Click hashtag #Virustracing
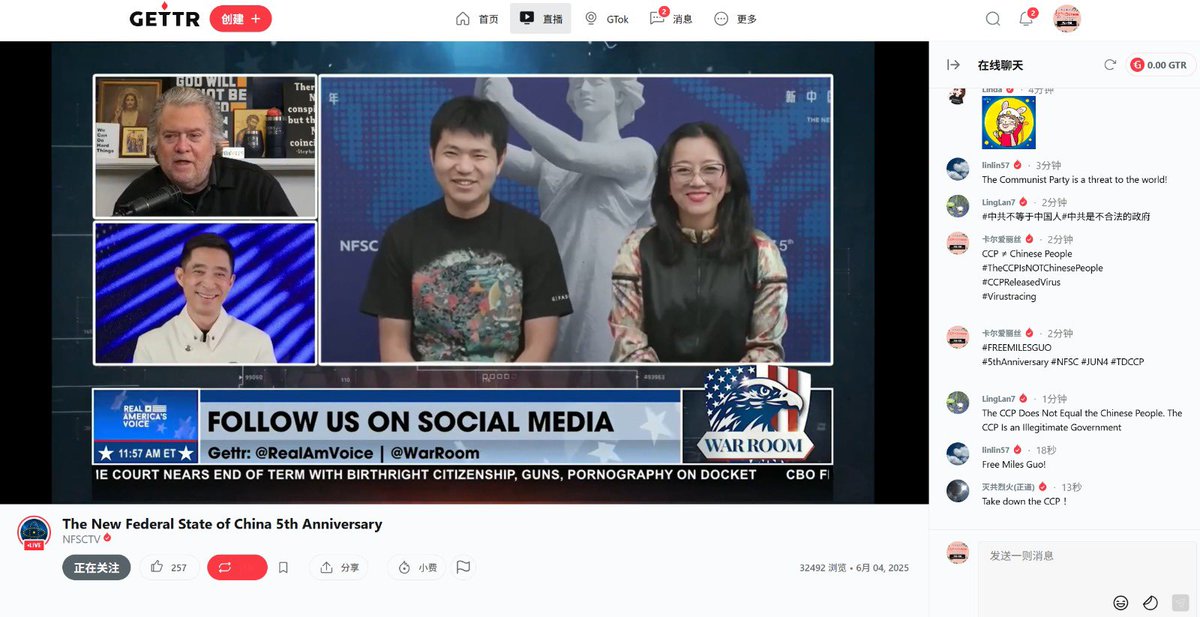The height and width of the screenshot is (617, 1200). point(1009,296)
